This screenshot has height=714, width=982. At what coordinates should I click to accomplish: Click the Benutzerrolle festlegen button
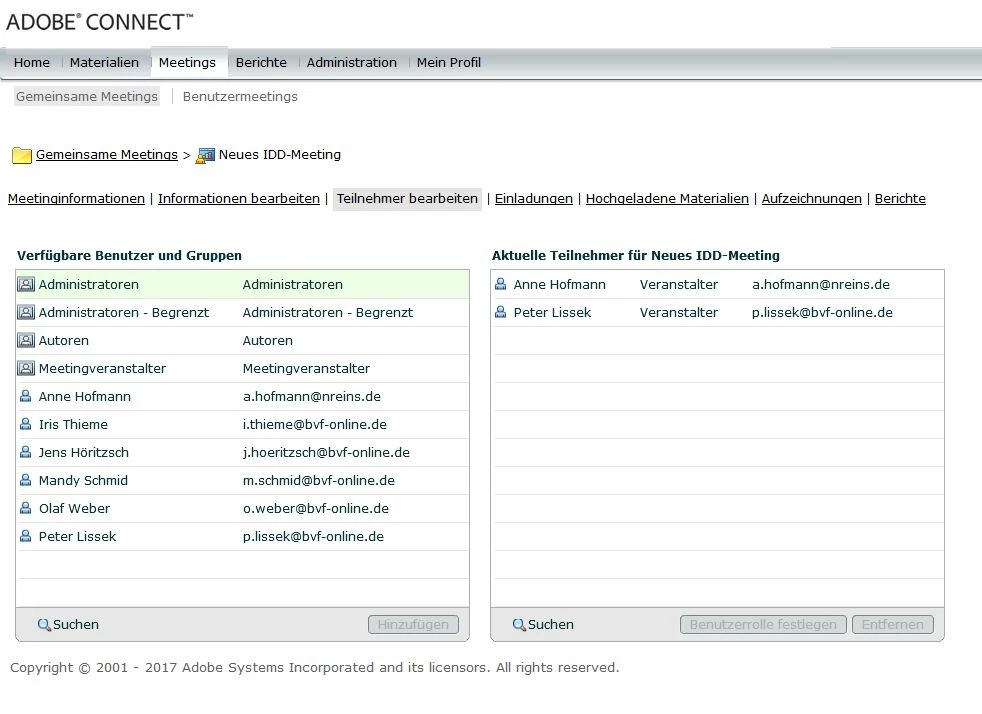763,624
